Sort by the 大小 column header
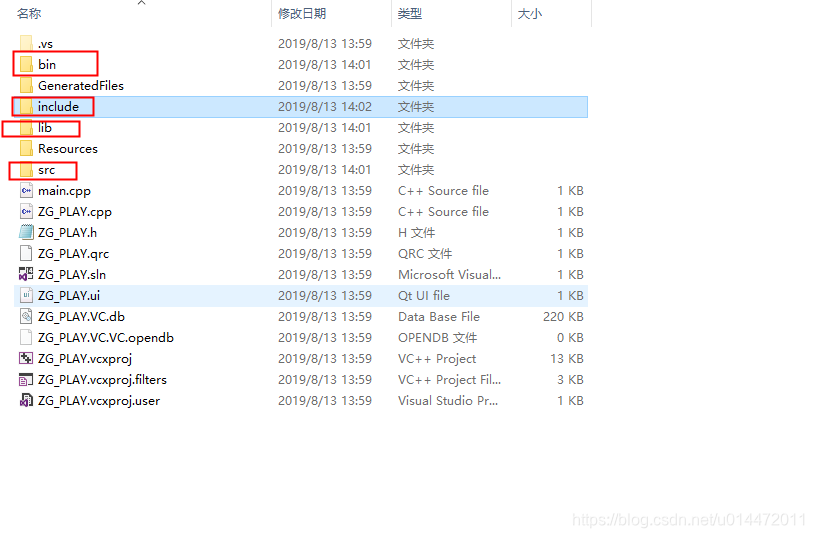Viewport: 814px width, 538px height. [x=530, y=14]
